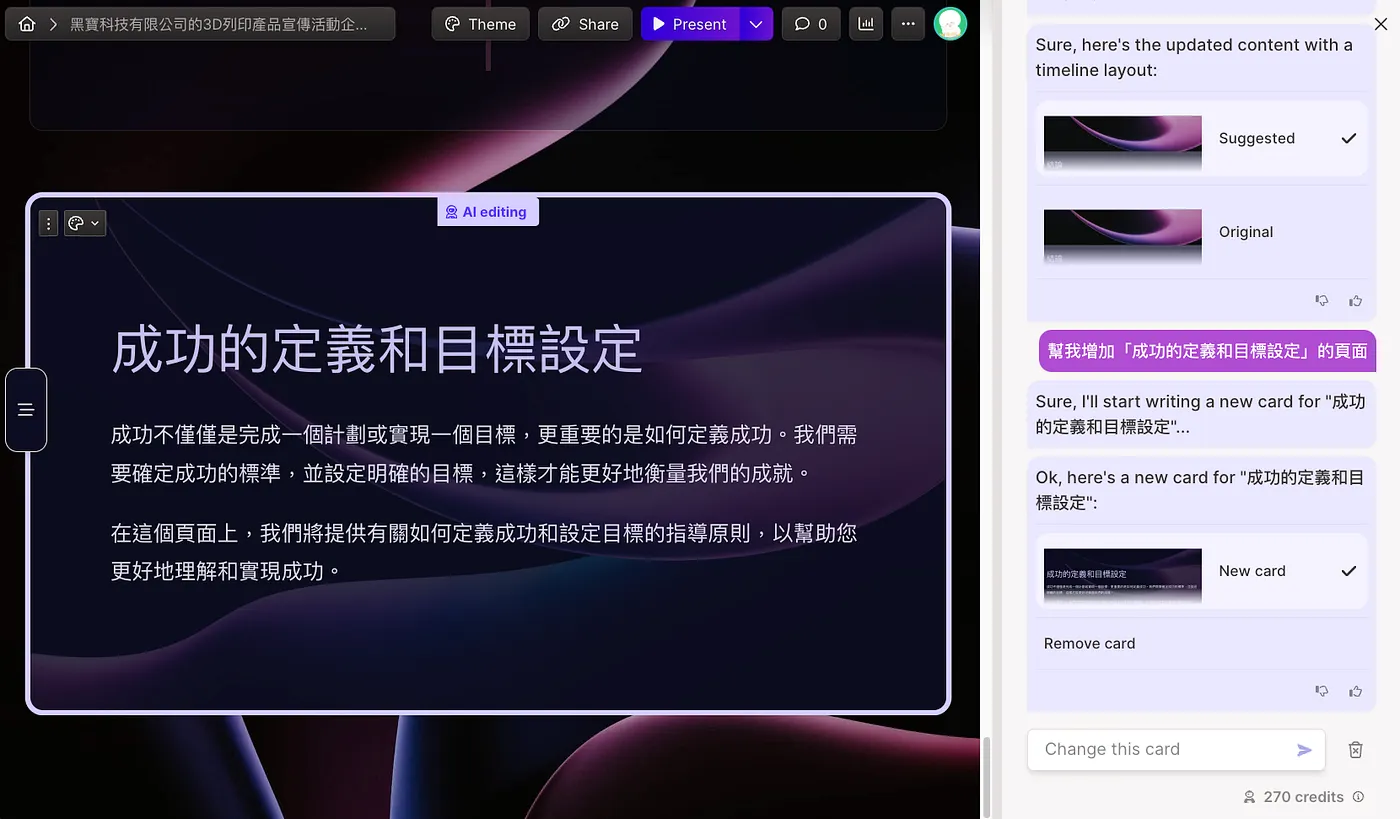The height and width of the screenshot is (819, 1400).
Task: Open the info icon beside 270 credits
Action: [x=1358, y=797]
